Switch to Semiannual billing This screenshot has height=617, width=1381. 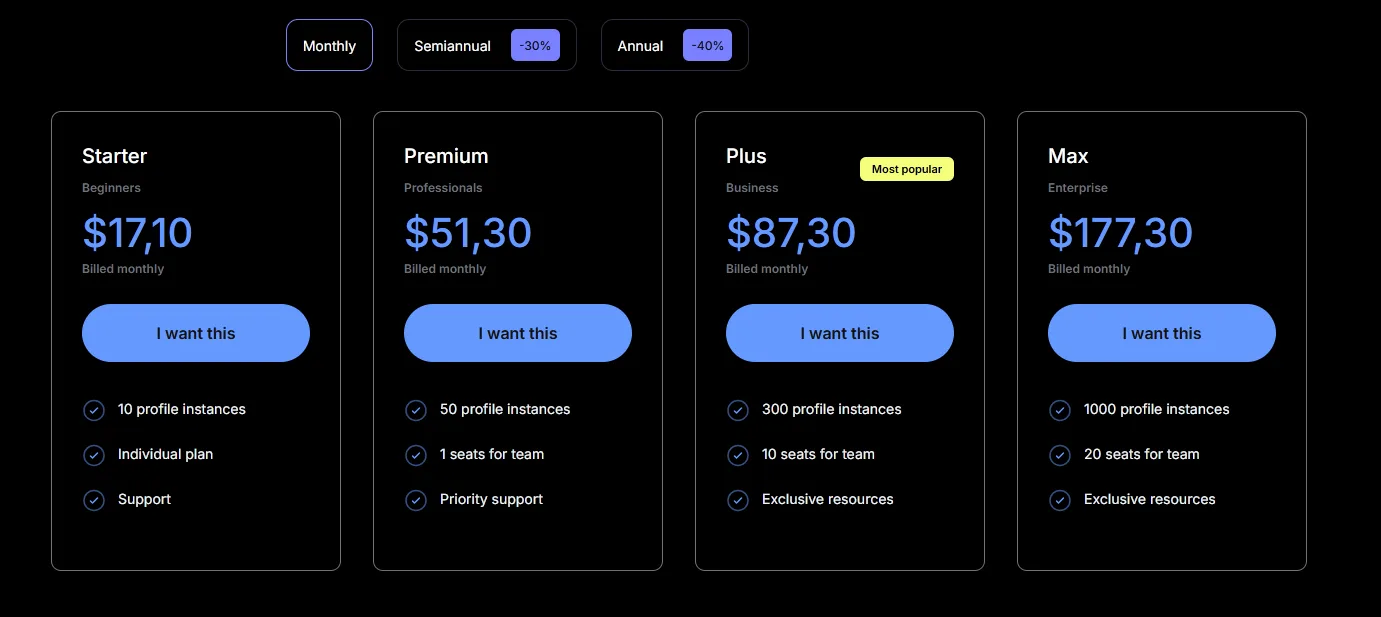pyautogui.click(x=487, y=45)
